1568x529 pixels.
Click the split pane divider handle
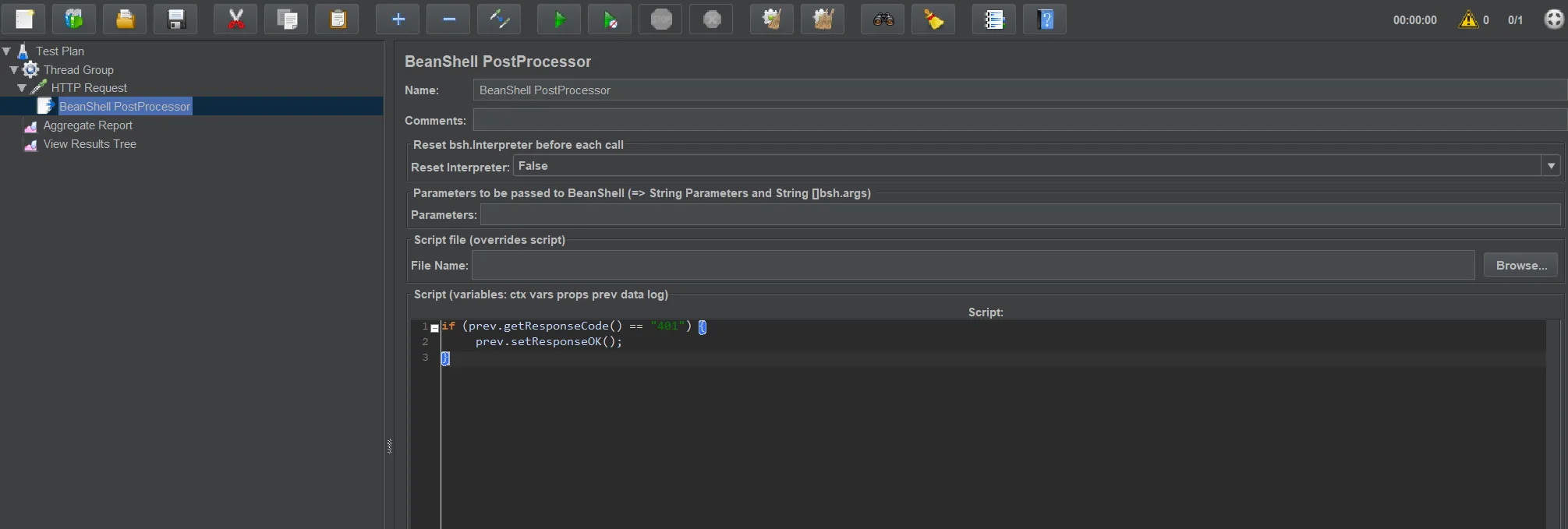coord(389,446)
